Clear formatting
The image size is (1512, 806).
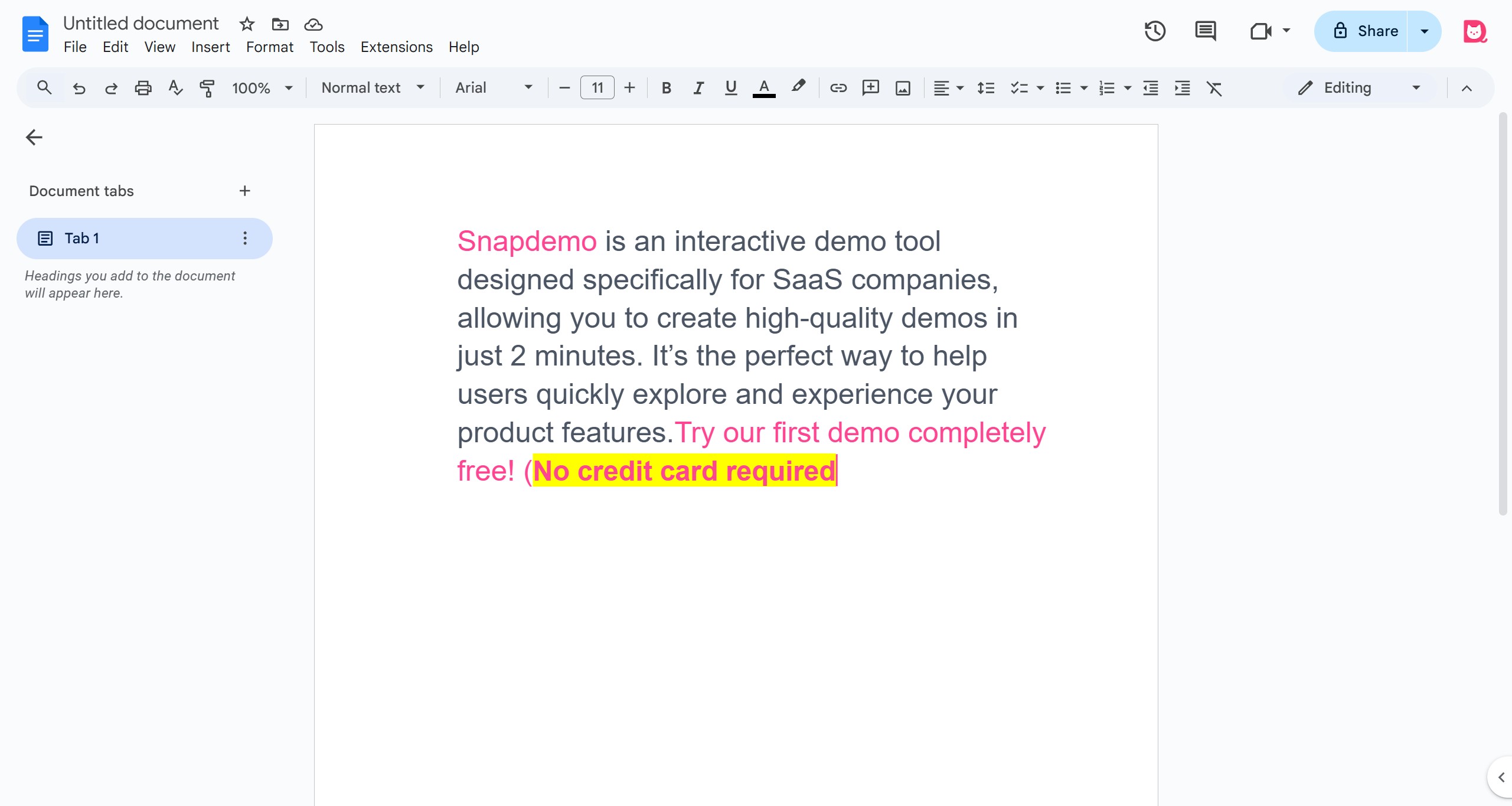1214,88
